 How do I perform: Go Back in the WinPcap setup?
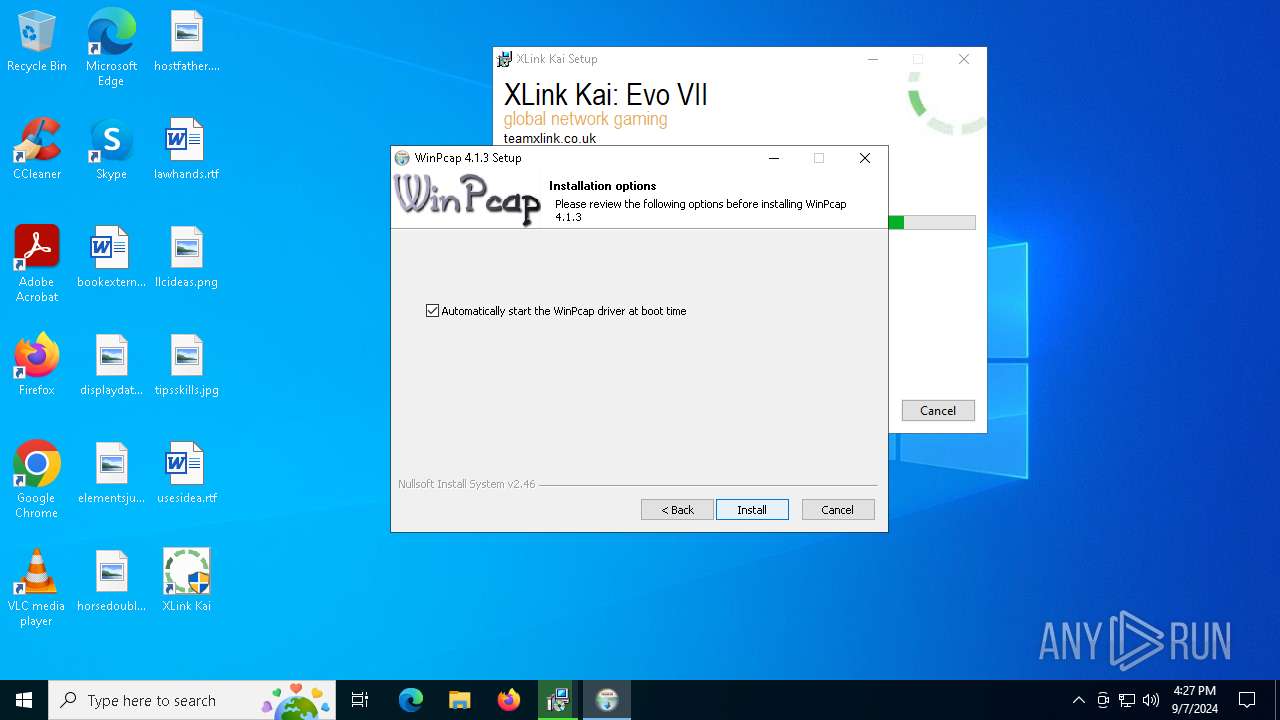coord(677,510)
